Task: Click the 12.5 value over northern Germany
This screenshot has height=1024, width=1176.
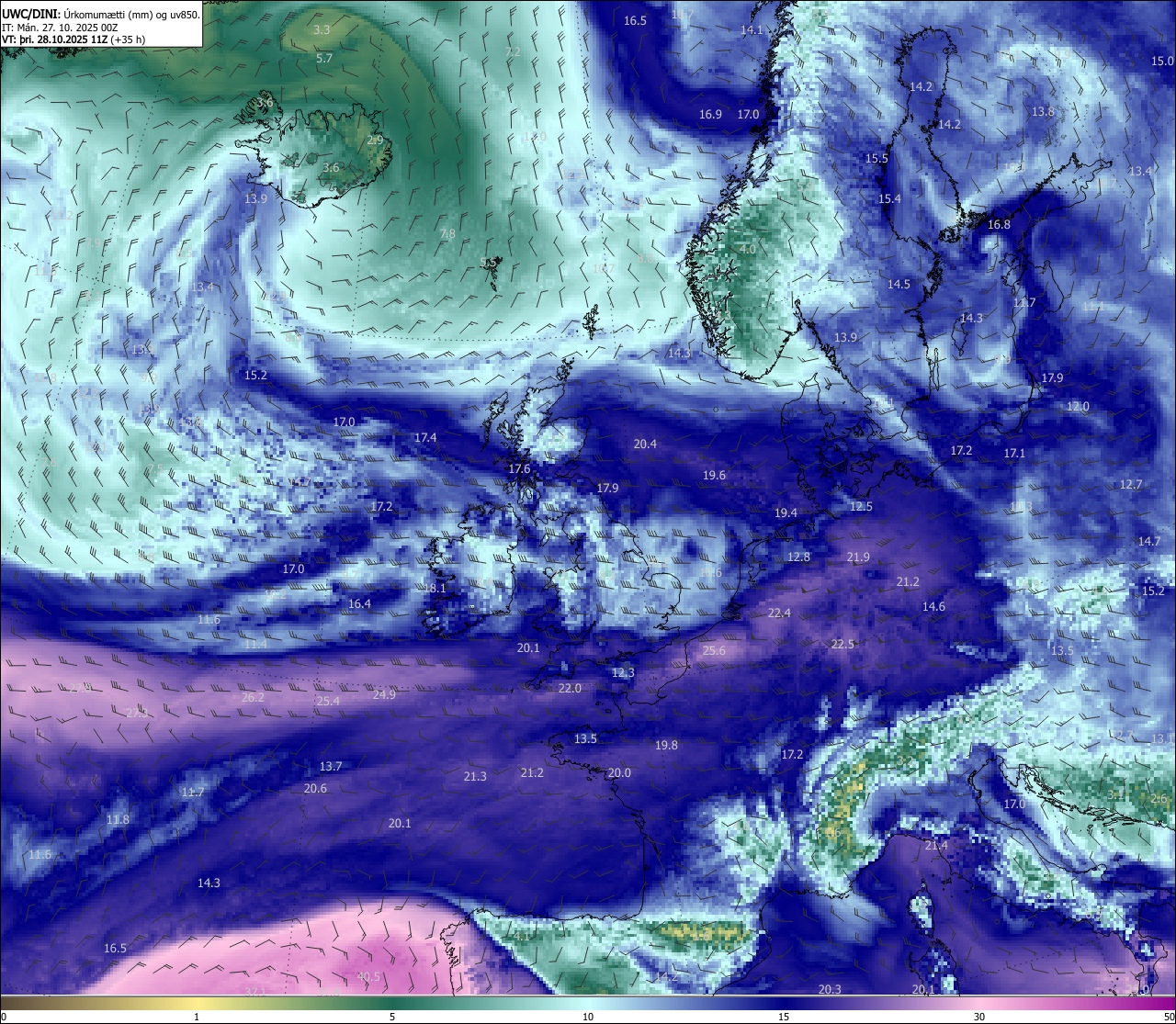Action: [861, 507]
